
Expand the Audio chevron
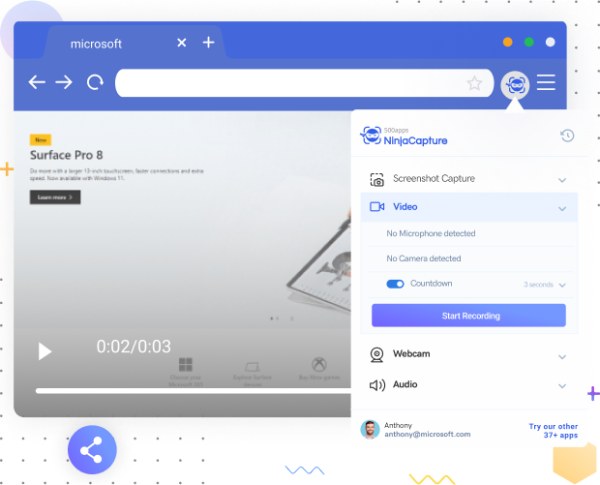[x=562, y=386]
